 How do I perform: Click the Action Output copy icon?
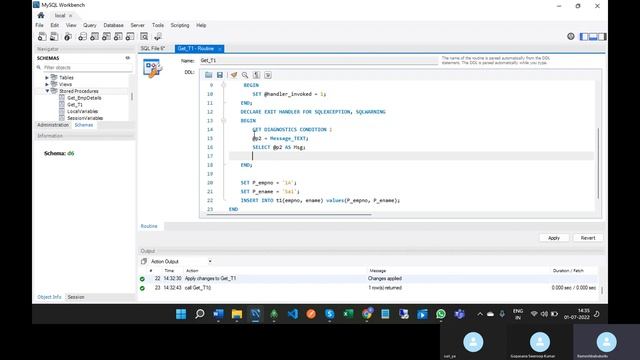point(144,261)
